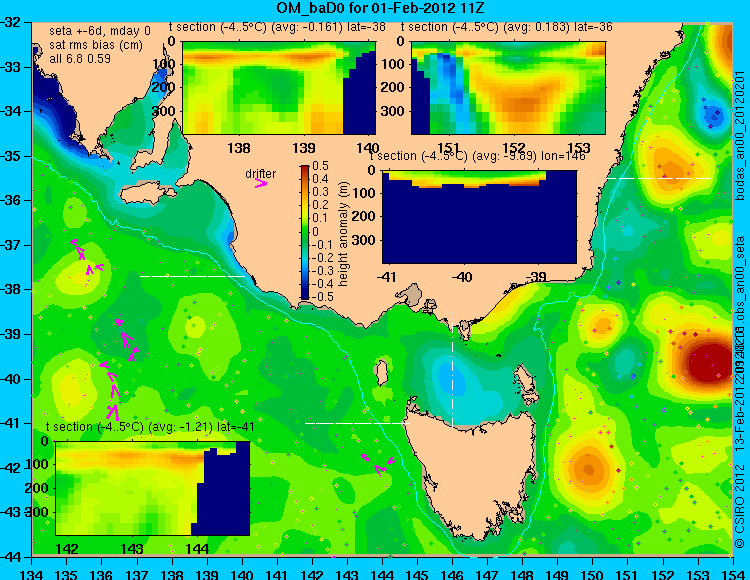Image resolution: width=750 pixels, height=580 pixels.
Task: Click the "152" tick in lat=-36 inset
Action: click(514, 148)
